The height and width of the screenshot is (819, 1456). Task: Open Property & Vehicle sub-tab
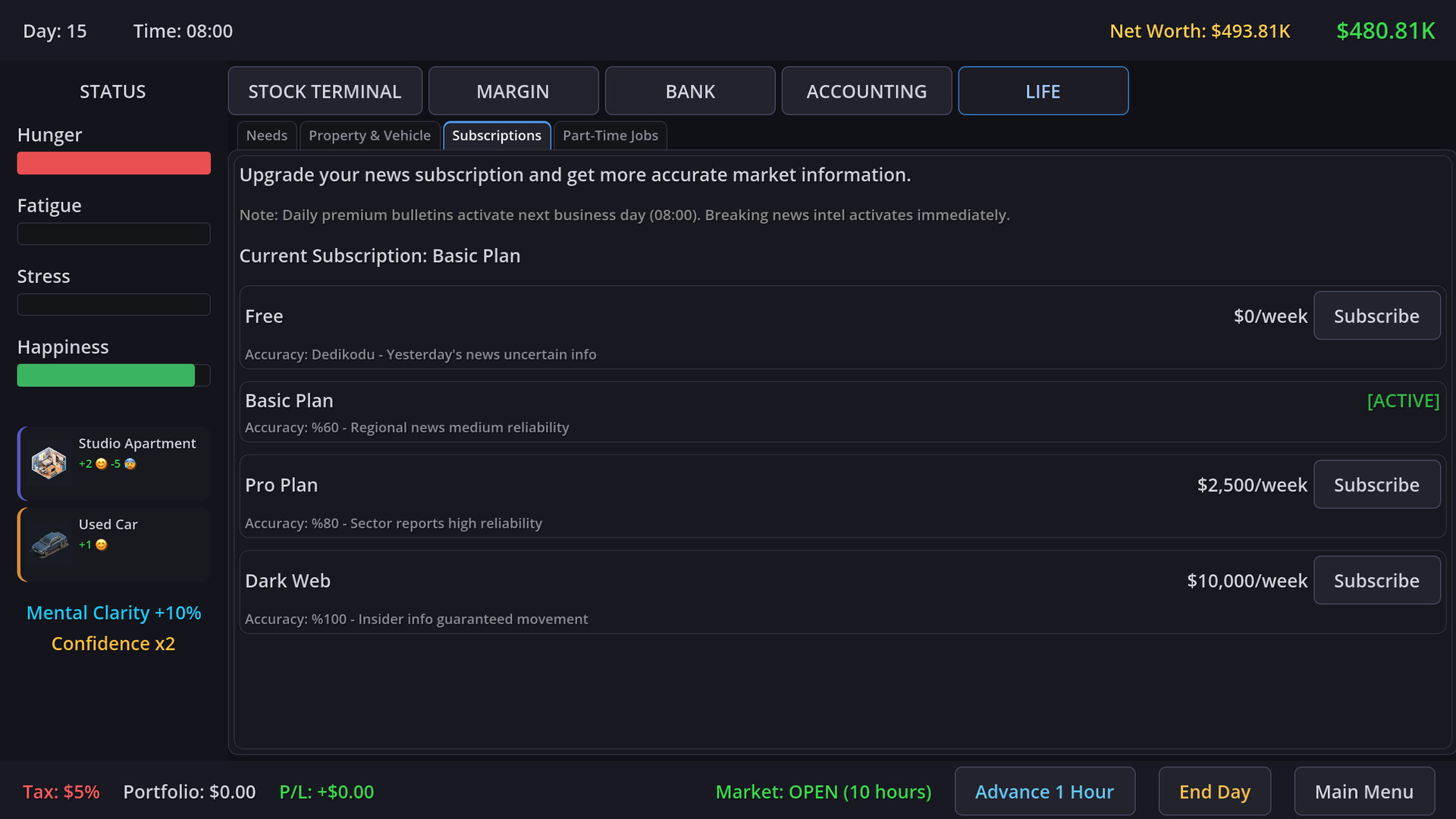[369, 136]
